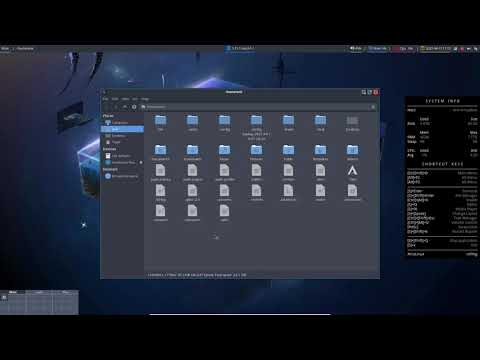The image size is (480, 360).
Task: Select the grey-icon item among the blue folders
Action: (x=352, y=123)
